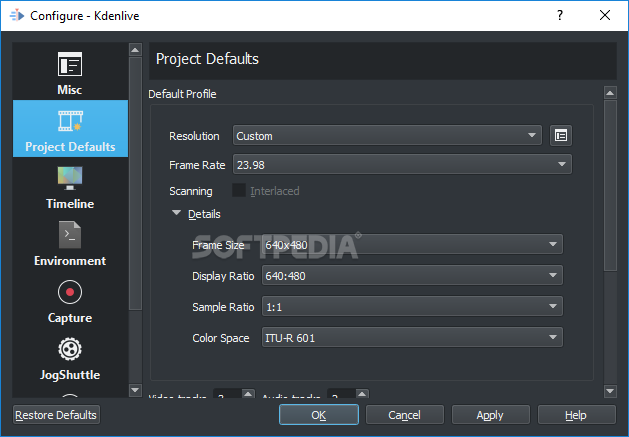Click sidebar scroll down arrow
Screen dimensions: 629x437
[135, 390]
